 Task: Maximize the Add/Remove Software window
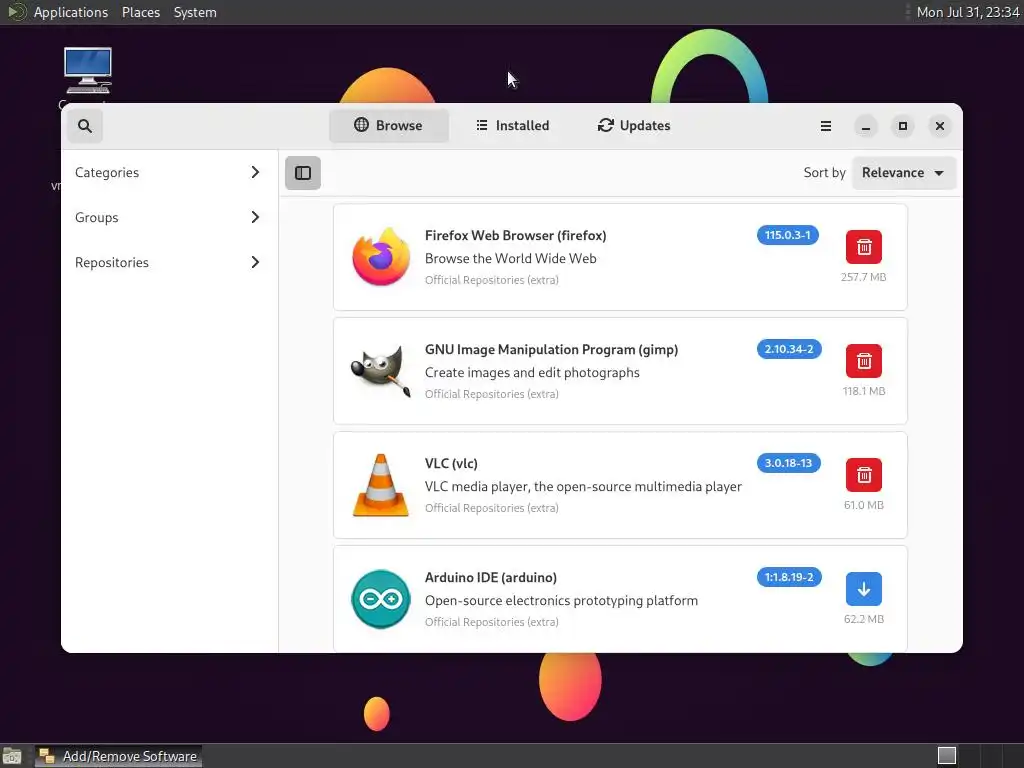(x=903, y=126)
